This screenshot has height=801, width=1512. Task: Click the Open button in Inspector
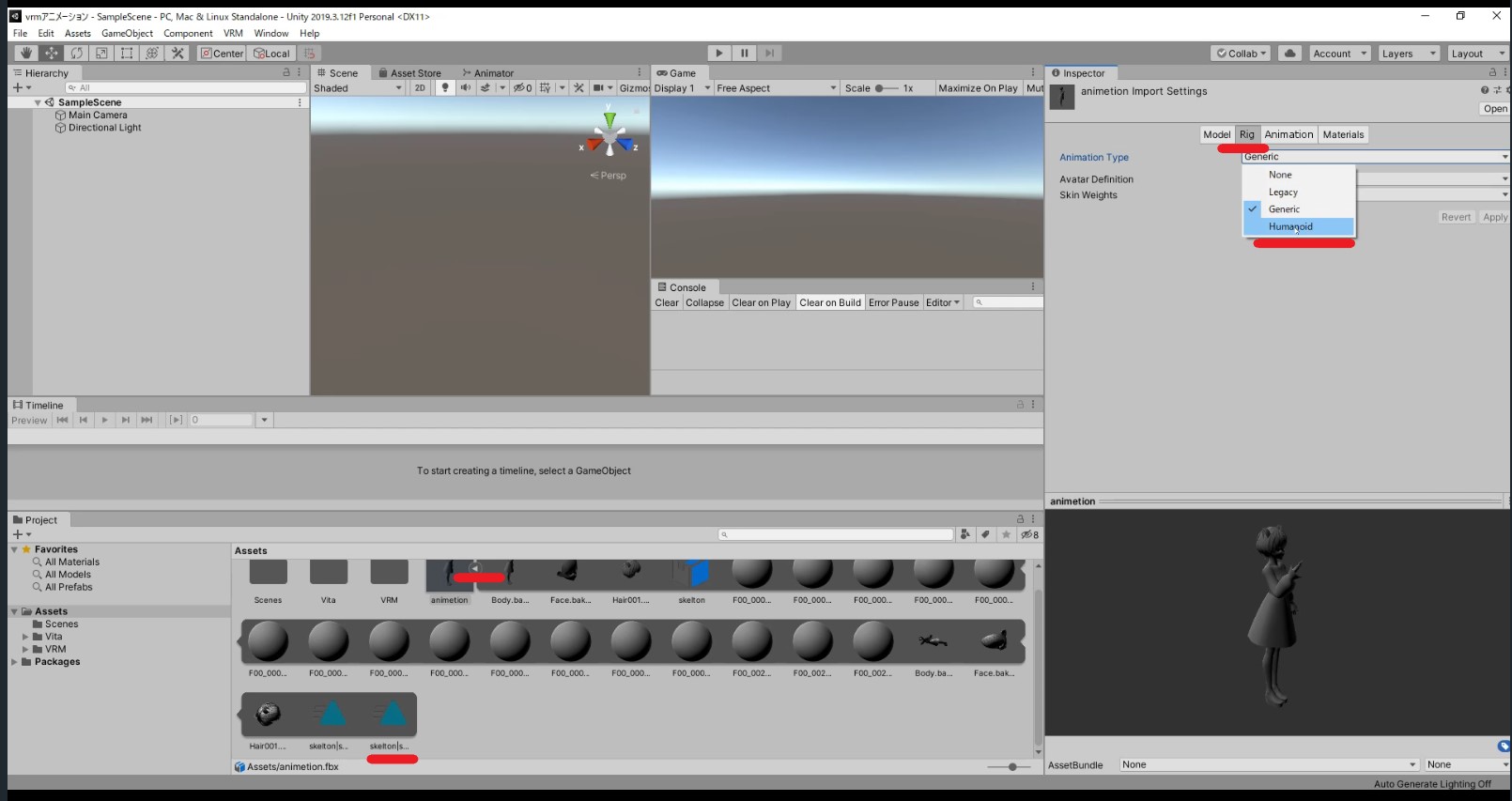[x=1495, y=109]
